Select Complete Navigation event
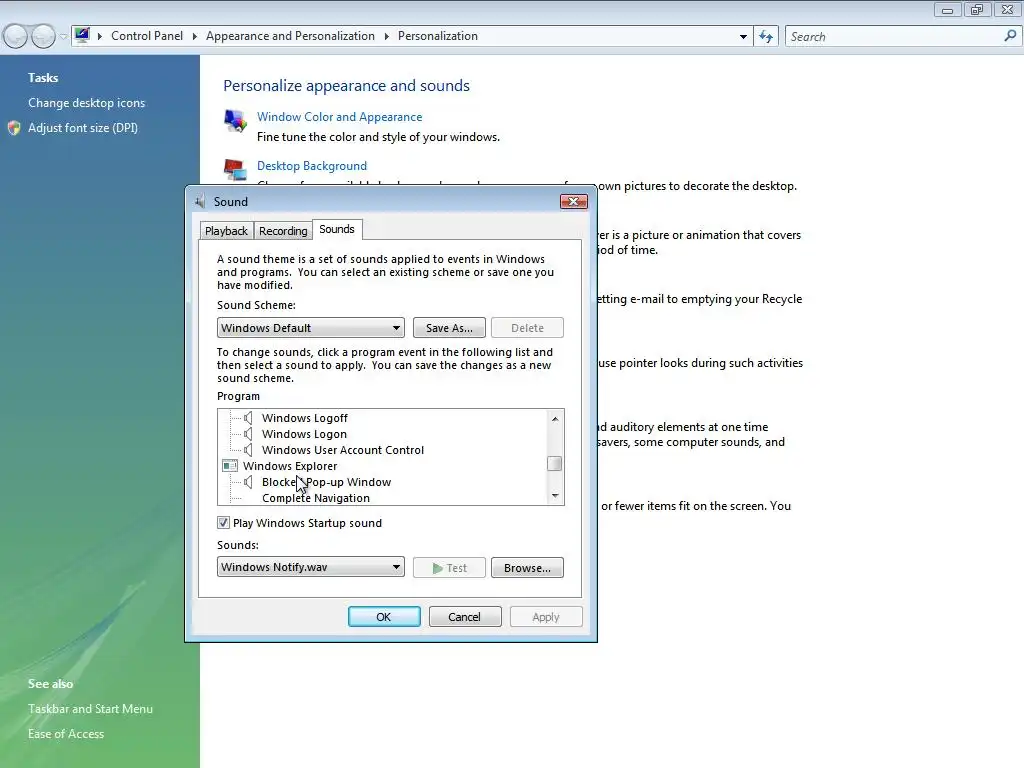Image resolution: width=1024 pixels, height=768 pixels. click(316, 498)
